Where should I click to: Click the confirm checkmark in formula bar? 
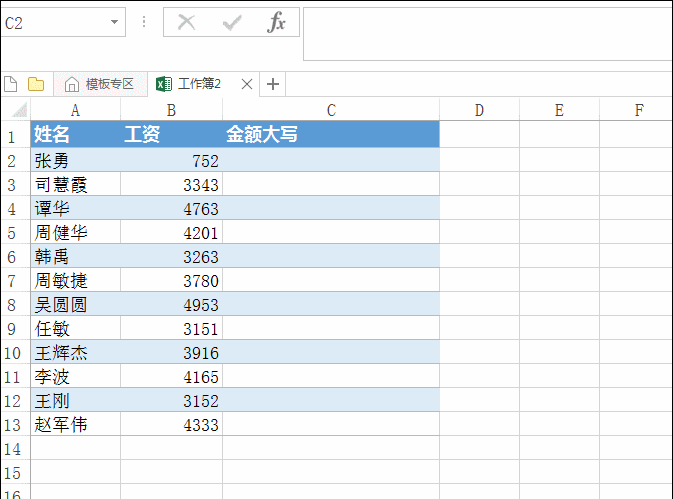tap(232, 22)
